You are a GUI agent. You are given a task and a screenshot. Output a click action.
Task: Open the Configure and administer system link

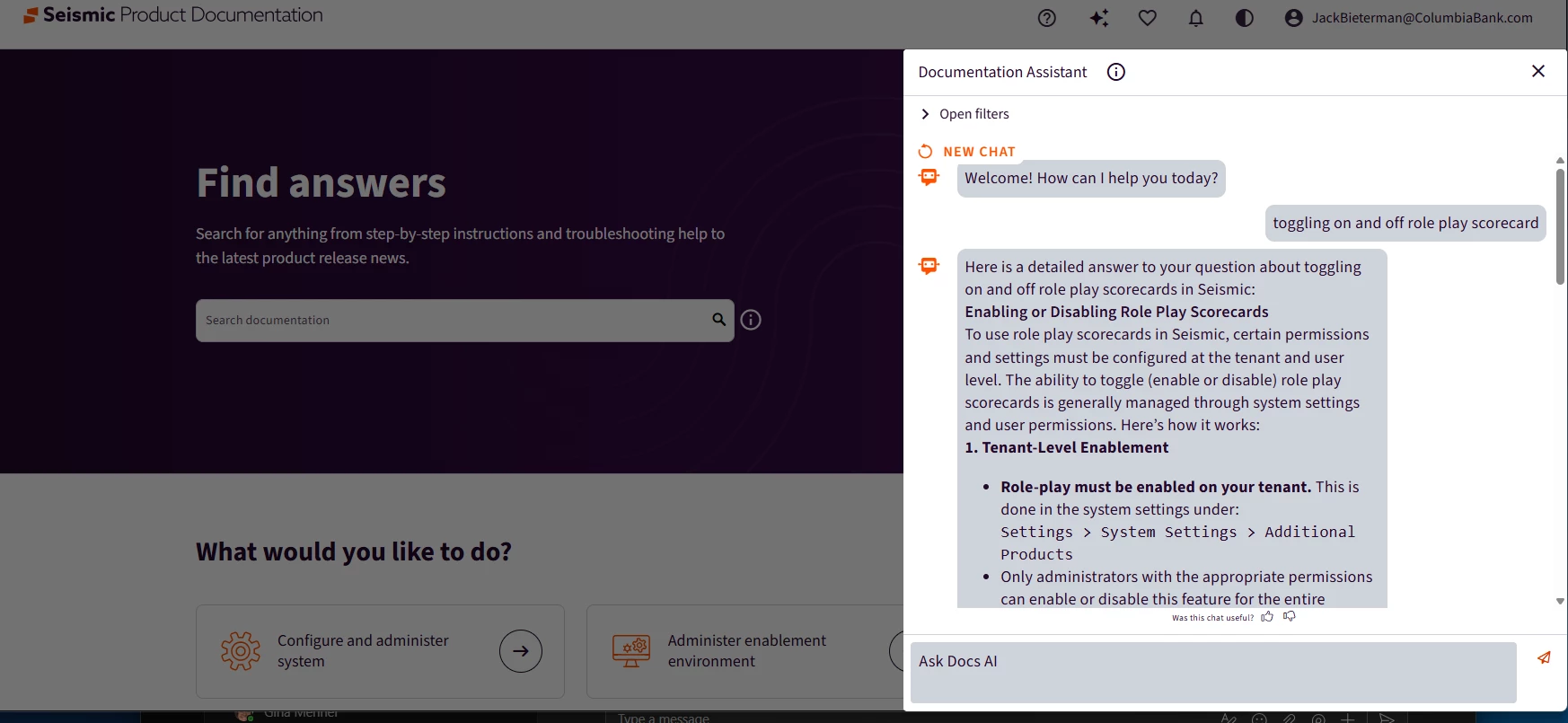363,651
